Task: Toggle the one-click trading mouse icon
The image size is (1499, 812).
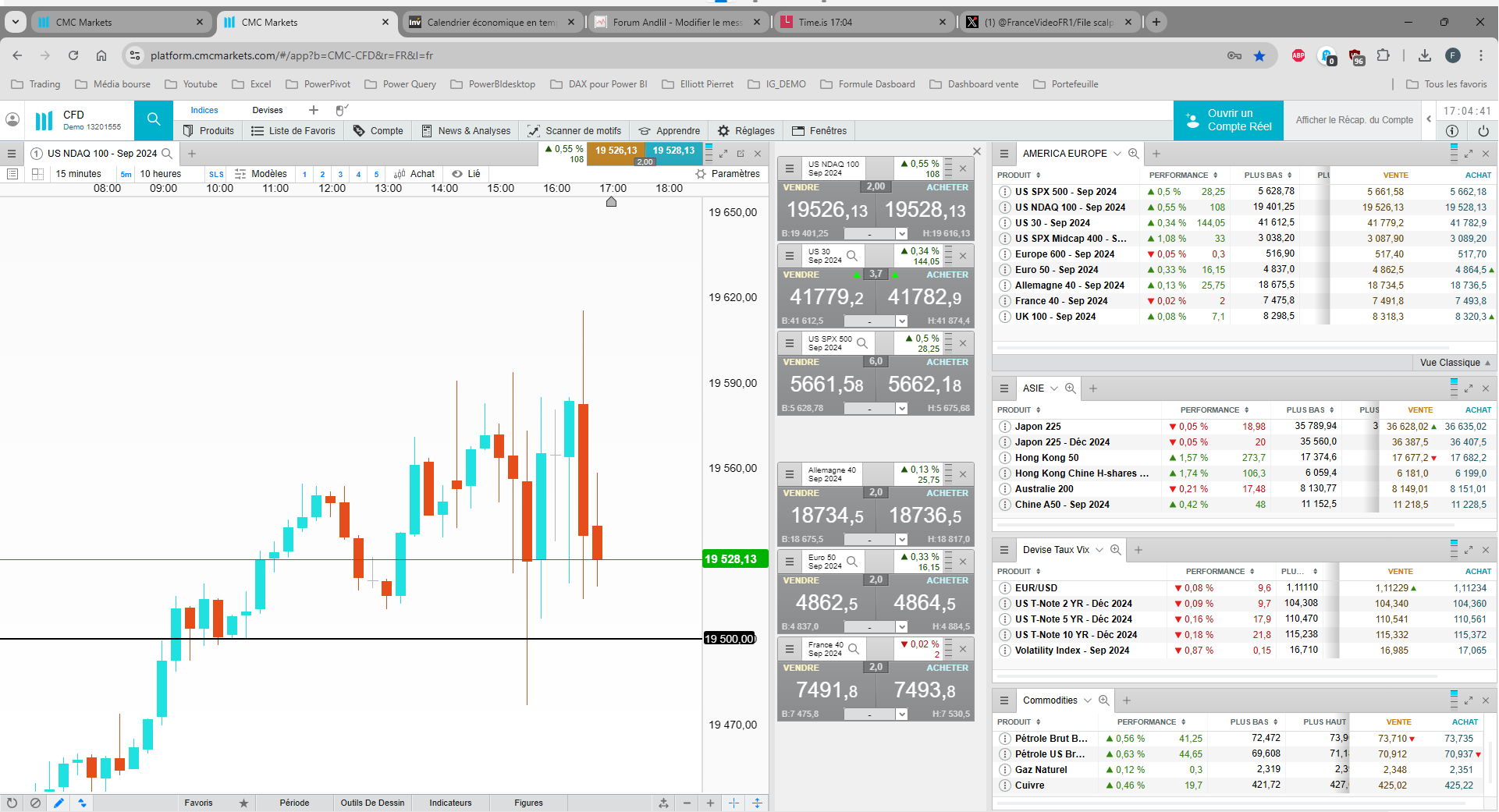Action: (342, 110)
